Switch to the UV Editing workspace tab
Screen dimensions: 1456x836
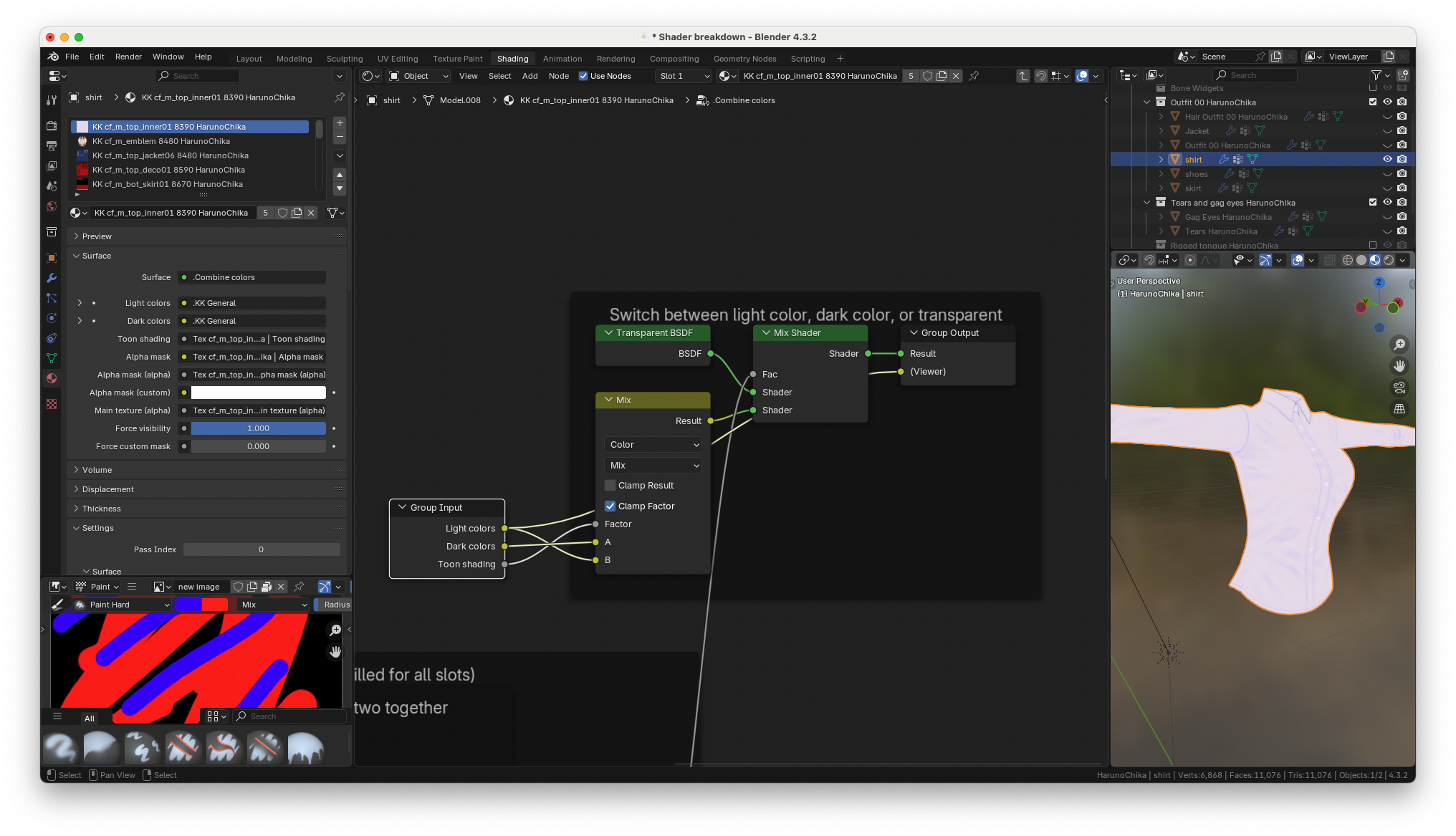point(397,59)
